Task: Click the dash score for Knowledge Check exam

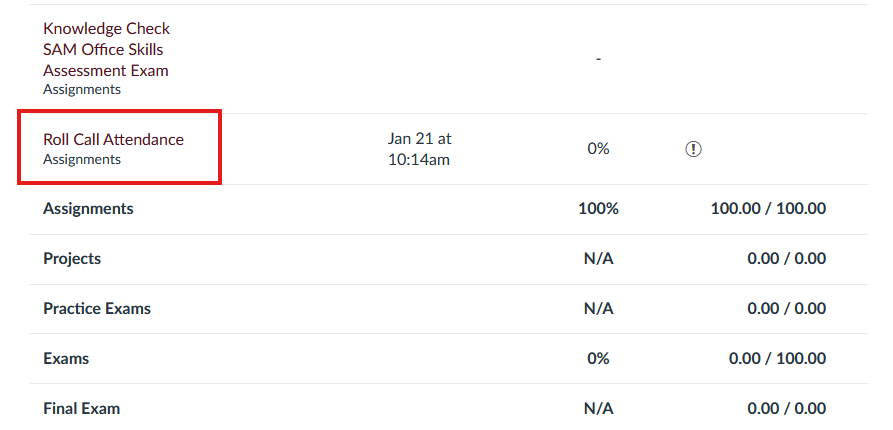Action: pyautogui.click(x=599, y=59)
